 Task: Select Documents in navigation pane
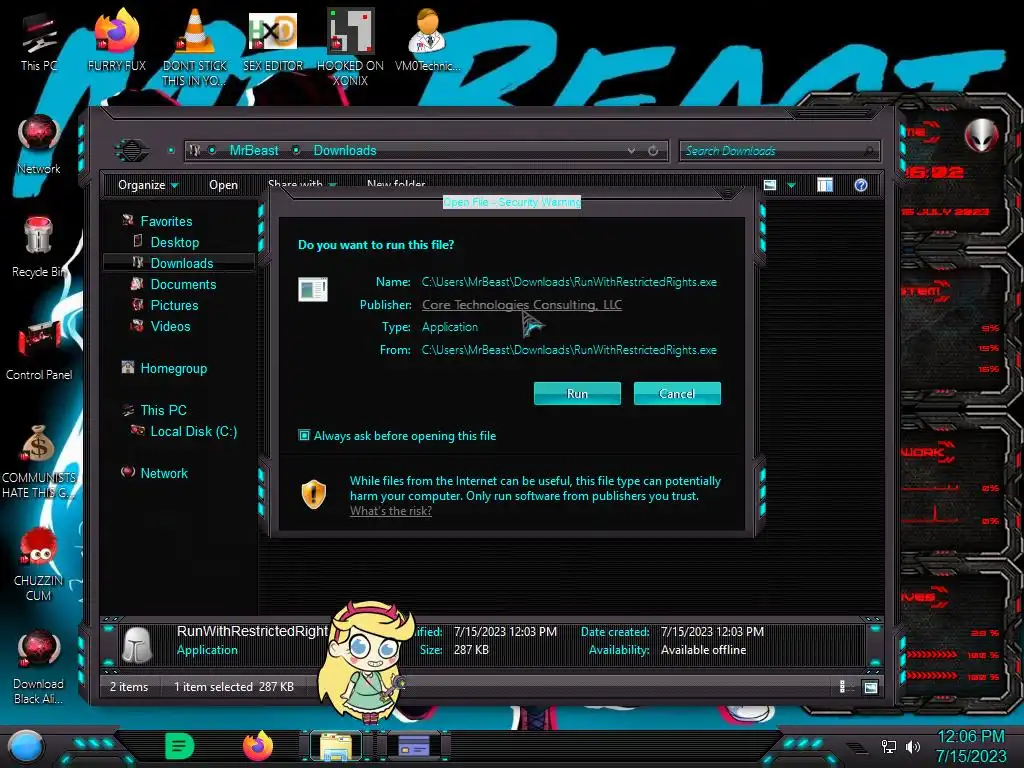click(183, 284)
